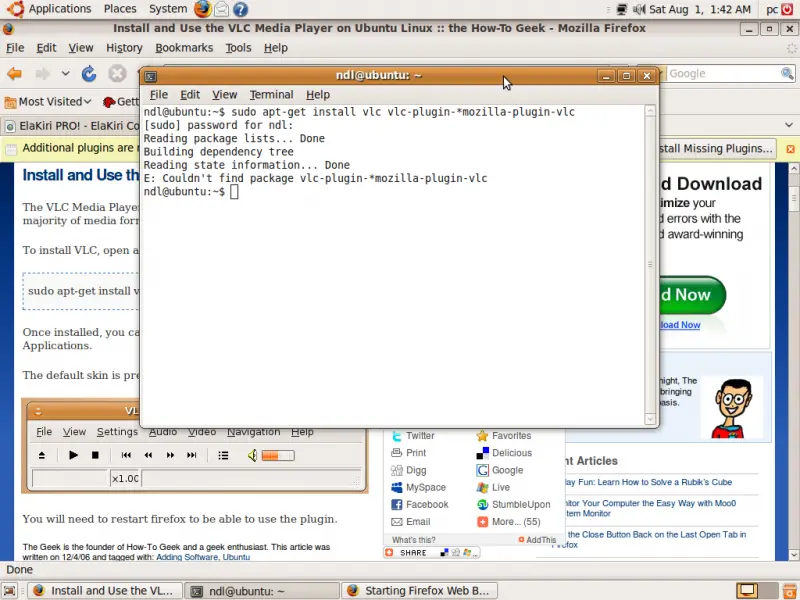Share via Digg icon link
This screenshot has height=600, width=800.
point(408,470)
